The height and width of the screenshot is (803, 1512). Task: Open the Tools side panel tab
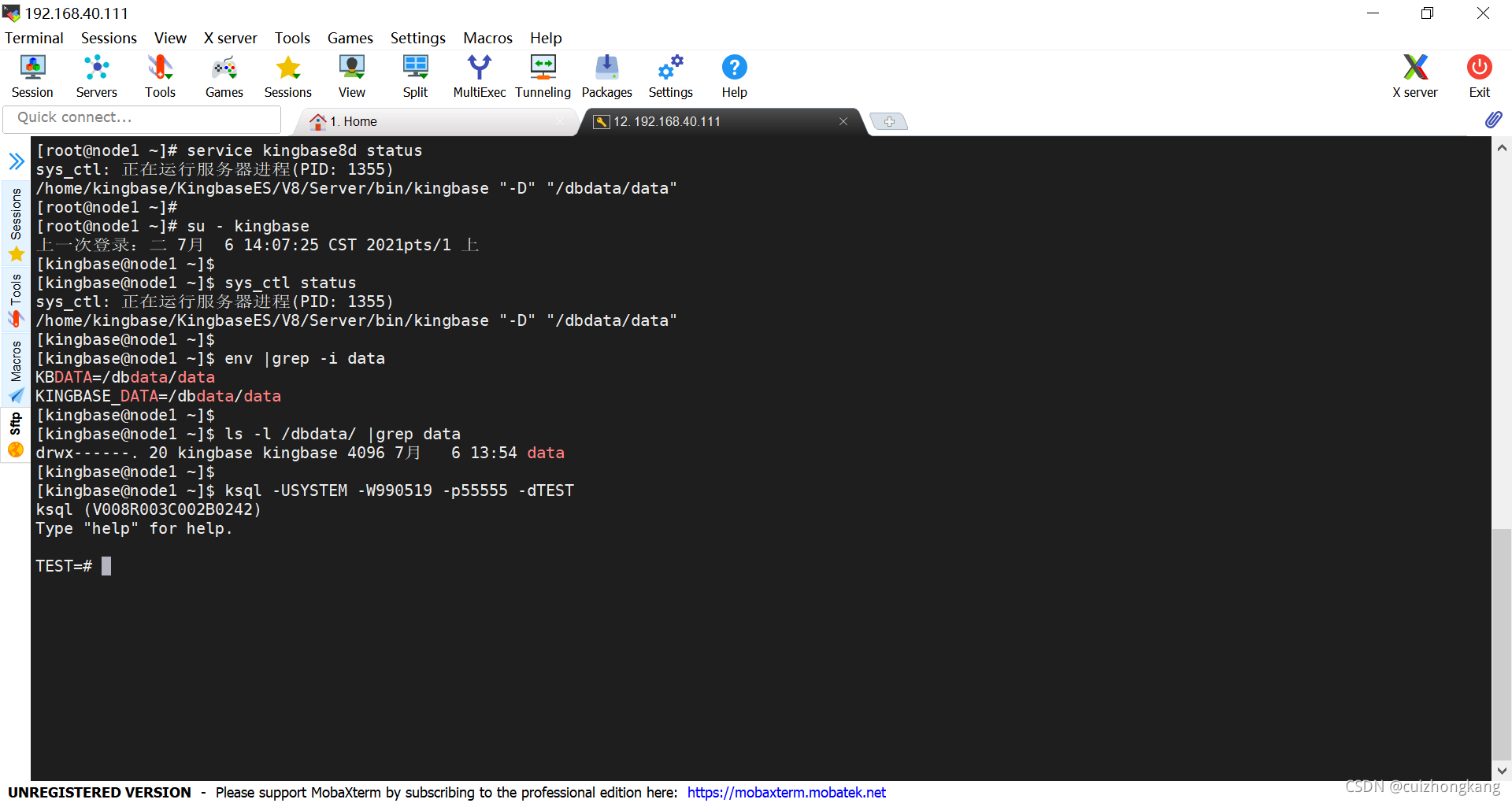click(x=16, y=300)
